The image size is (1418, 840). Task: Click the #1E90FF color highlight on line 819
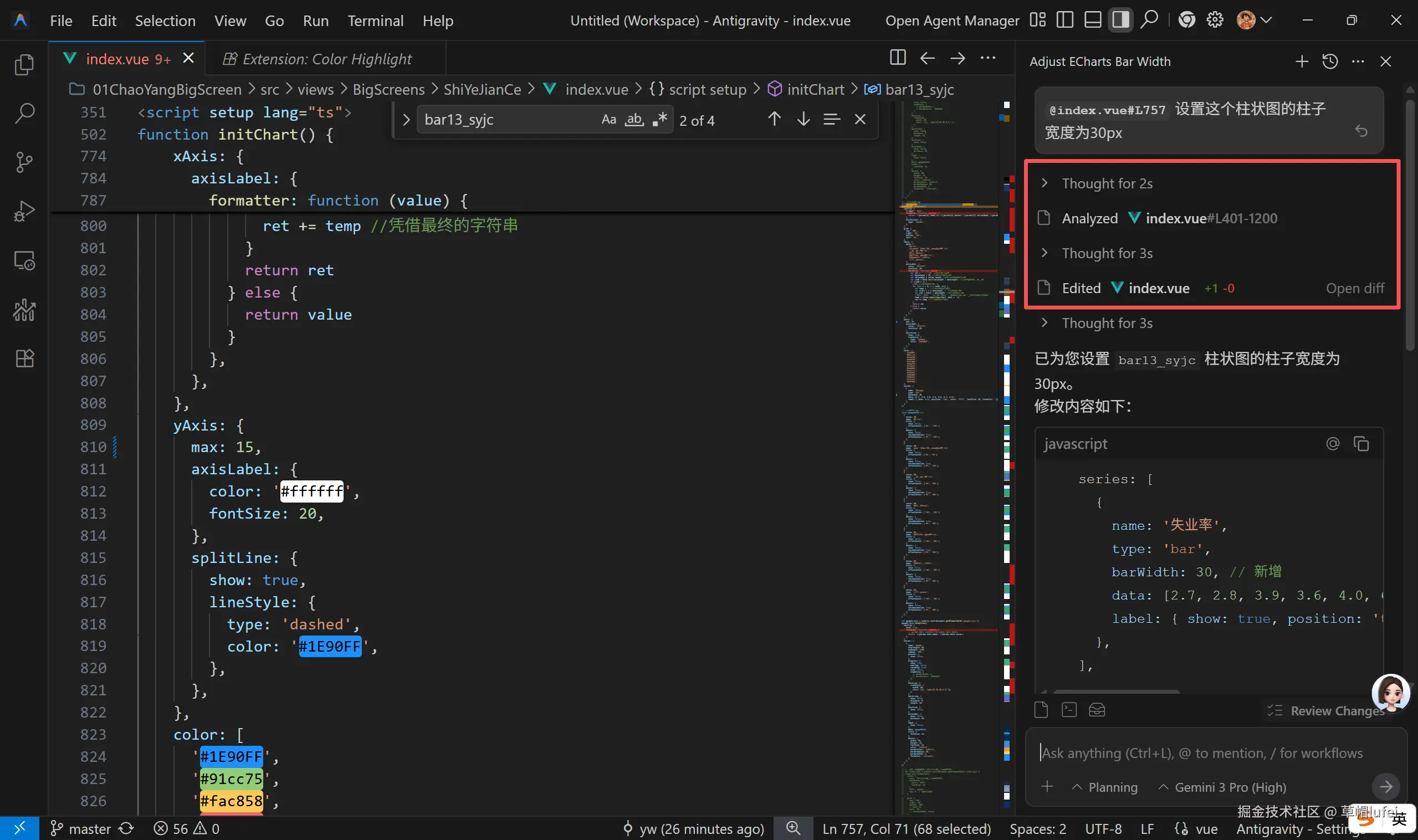pyautogui.click(x=330, y=647)
